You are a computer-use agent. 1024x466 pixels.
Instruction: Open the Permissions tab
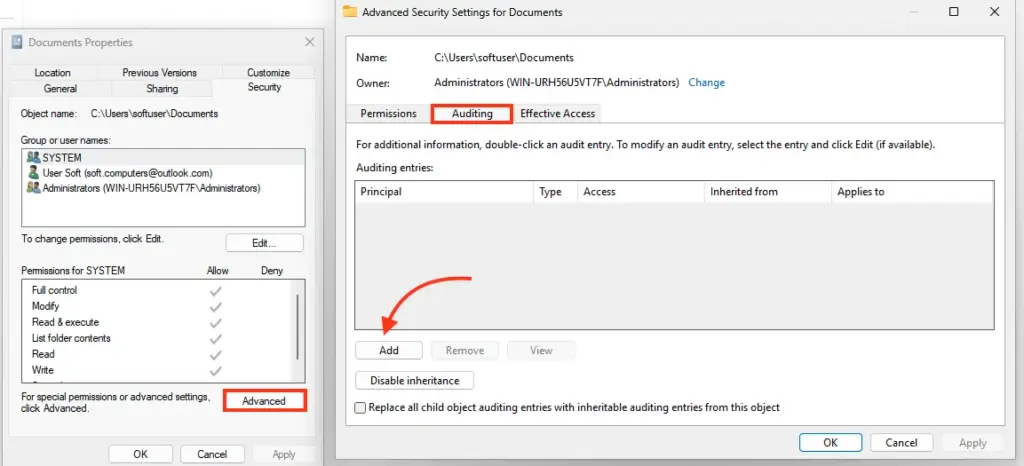tap(388, 114)
